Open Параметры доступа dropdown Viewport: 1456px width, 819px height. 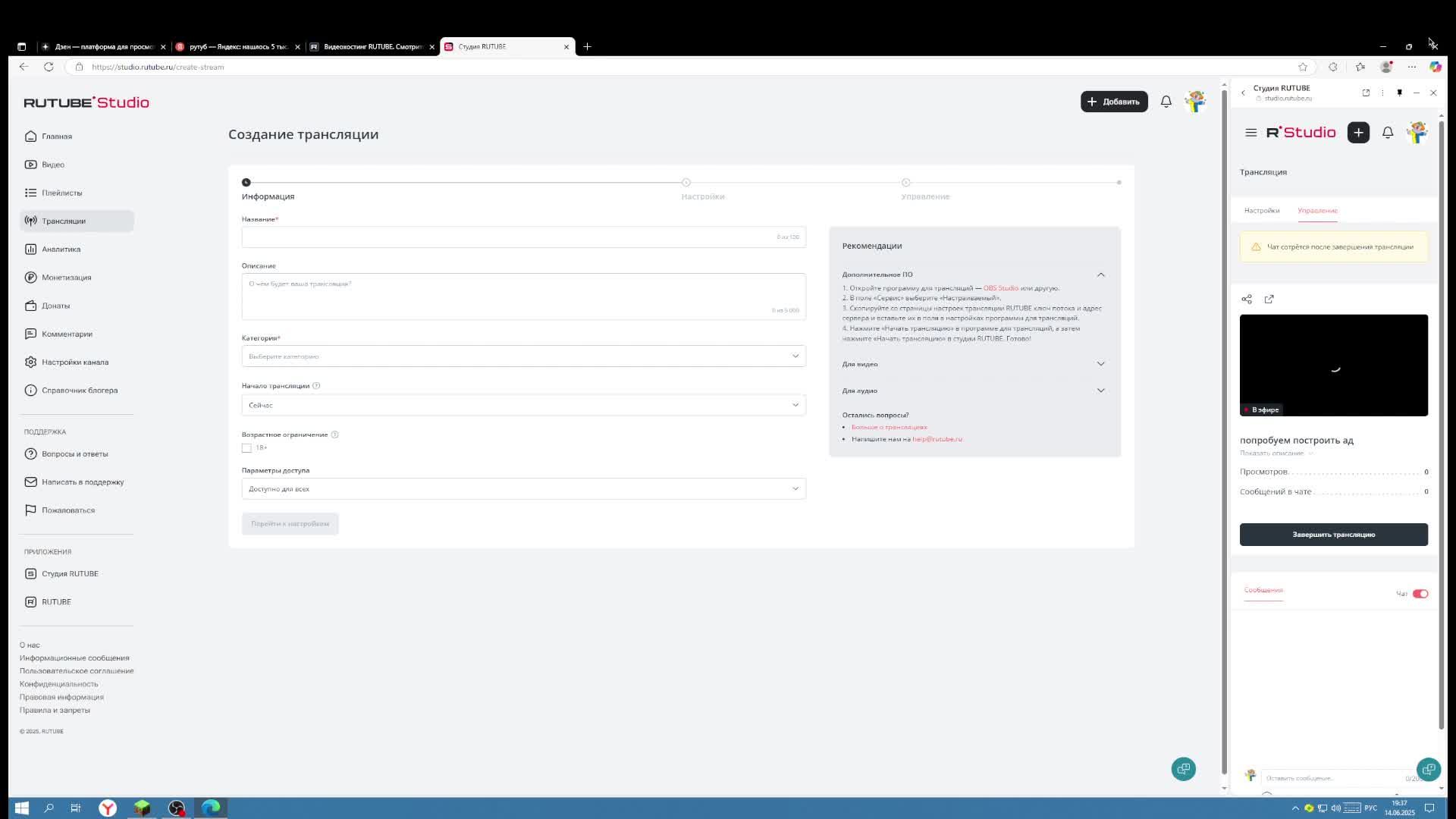[524, 489]
